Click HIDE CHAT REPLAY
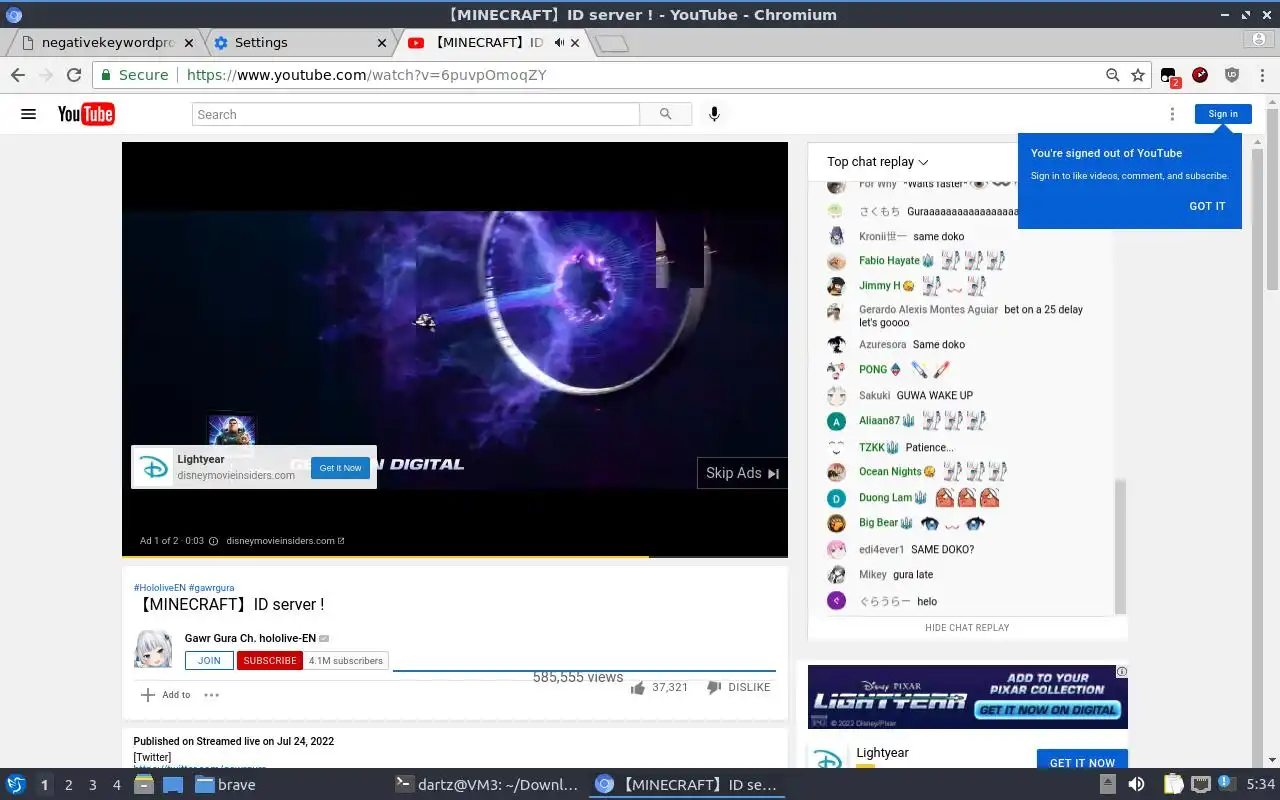 pyautogui.click(x=967, y=628)
